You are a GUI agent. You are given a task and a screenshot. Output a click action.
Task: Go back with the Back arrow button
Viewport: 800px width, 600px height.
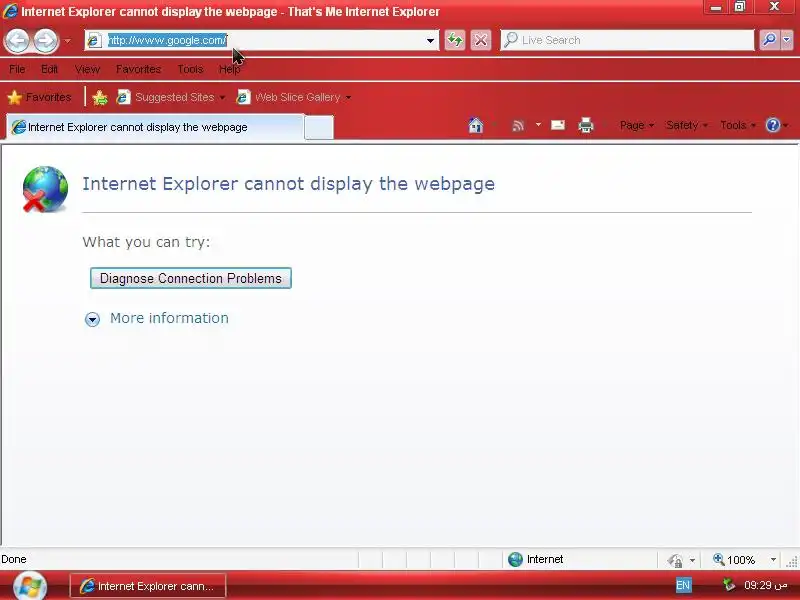17,40
